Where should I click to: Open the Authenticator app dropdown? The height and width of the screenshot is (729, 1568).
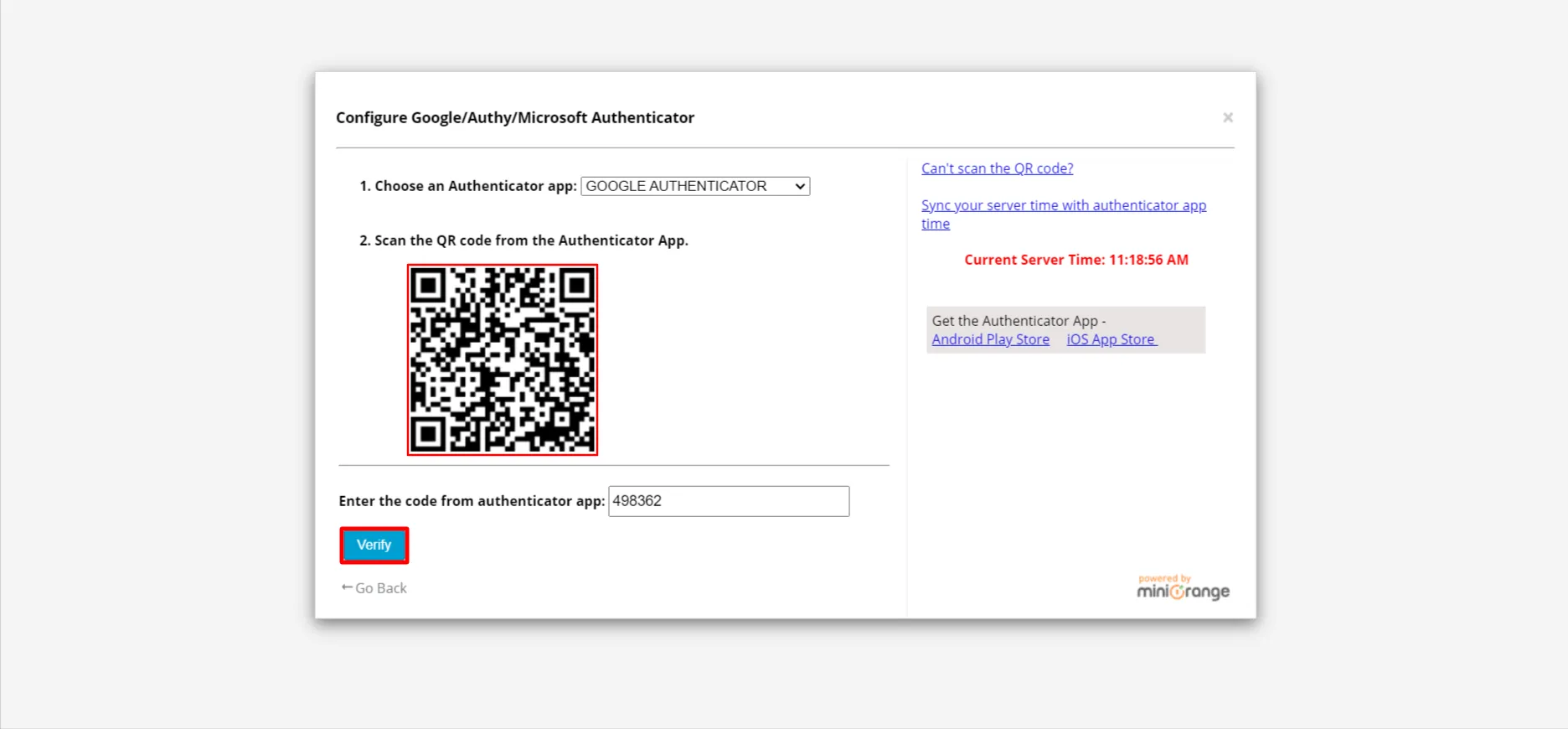click(x=695, y=186)
